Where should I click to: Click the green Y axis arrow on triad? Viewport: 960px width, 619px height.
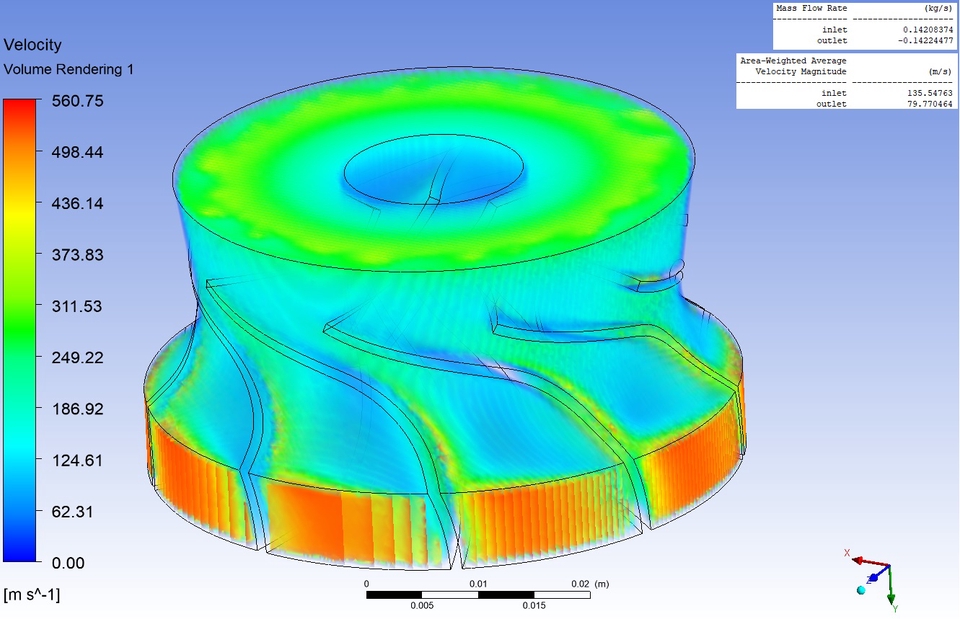pos(891,597)
